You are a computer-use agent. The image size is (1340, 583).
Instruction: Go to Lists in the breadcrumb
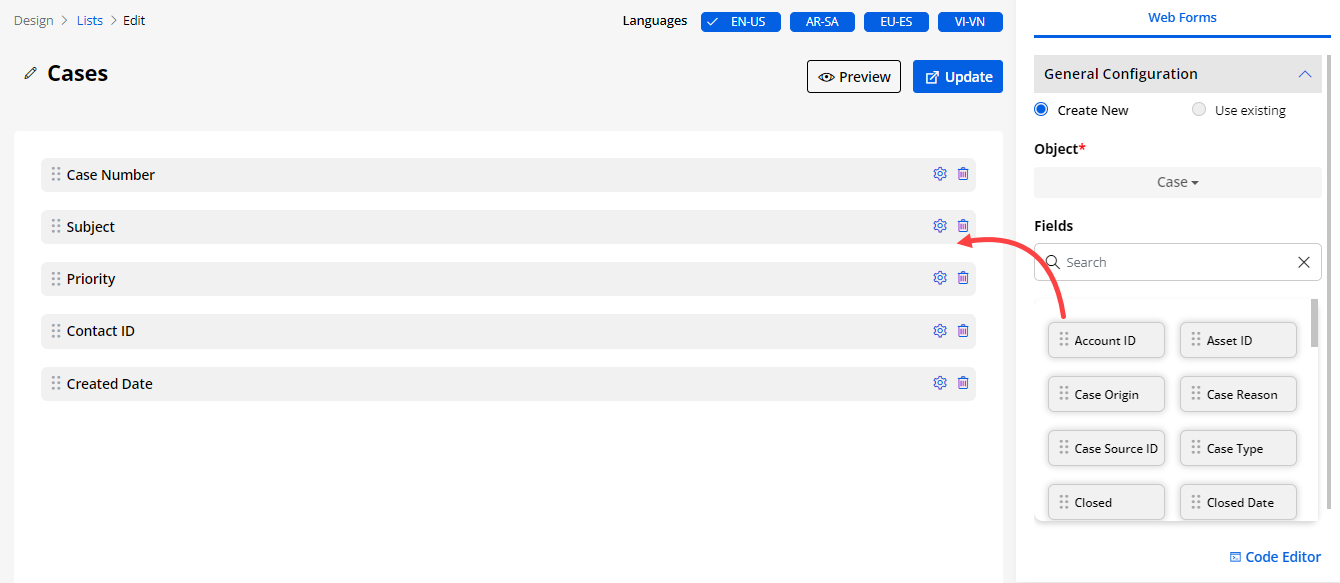90,20
